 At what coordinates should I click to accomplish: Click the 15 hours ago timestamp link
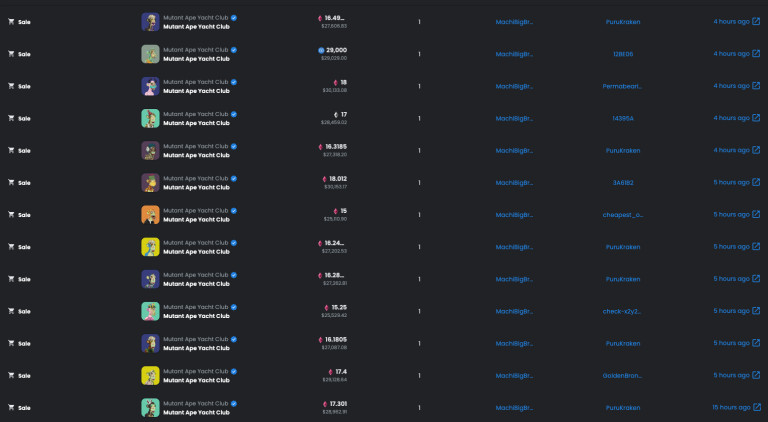coord(731,407)
